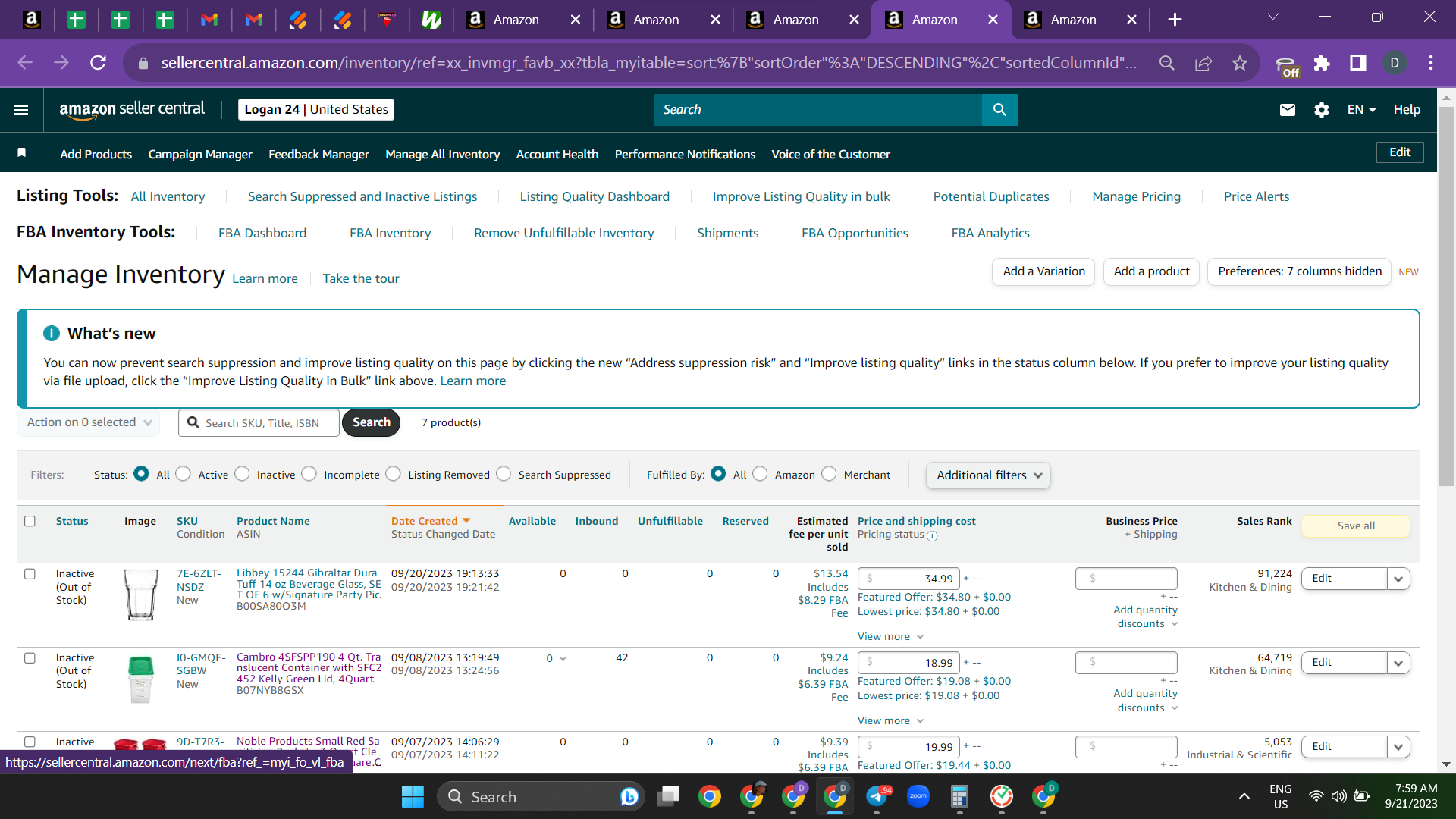1456x819 pixels.
Task: Select the Inactive status radio button
Action: (242, 474)
